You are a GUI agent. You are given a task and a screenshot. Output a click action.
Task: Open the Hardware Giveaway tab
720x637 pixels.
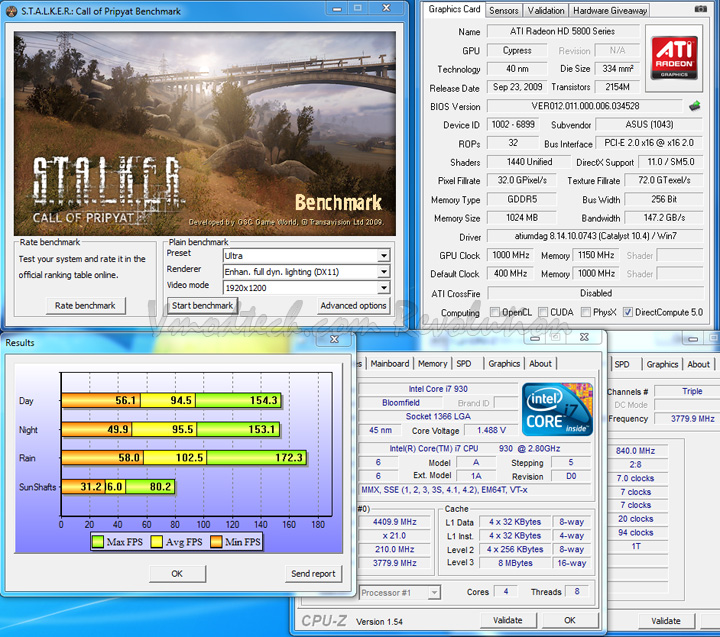tap(609, 10)
